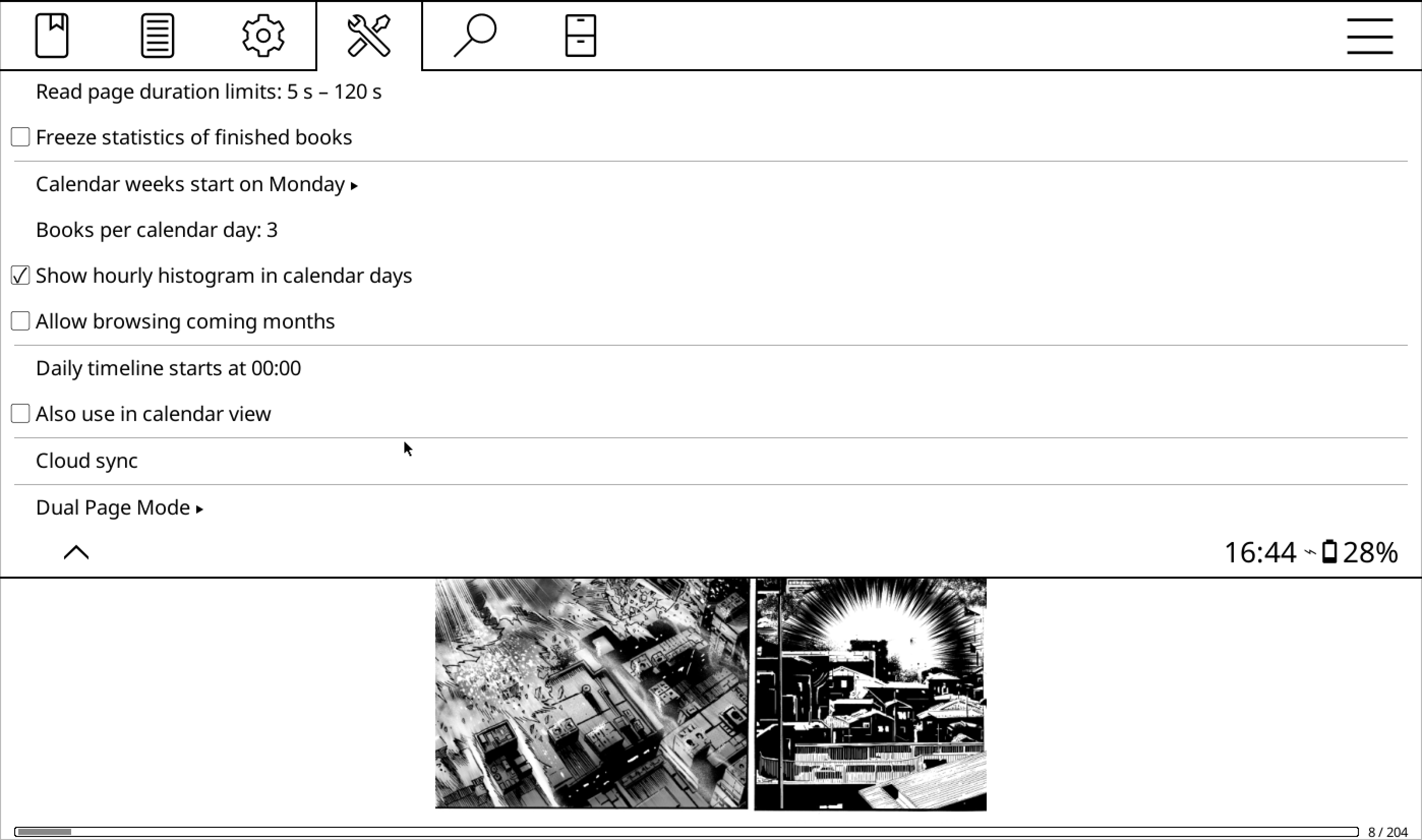Screen dimensions: 1422x840
Task: Click the page progress bar at bottom
Action: tap(687, 831)
